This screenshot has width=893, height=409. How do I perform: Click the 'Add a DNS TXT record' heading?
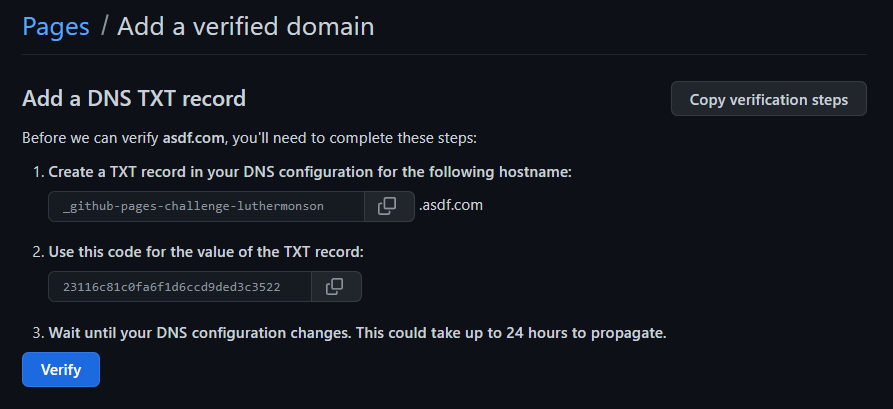click(134, 99)
